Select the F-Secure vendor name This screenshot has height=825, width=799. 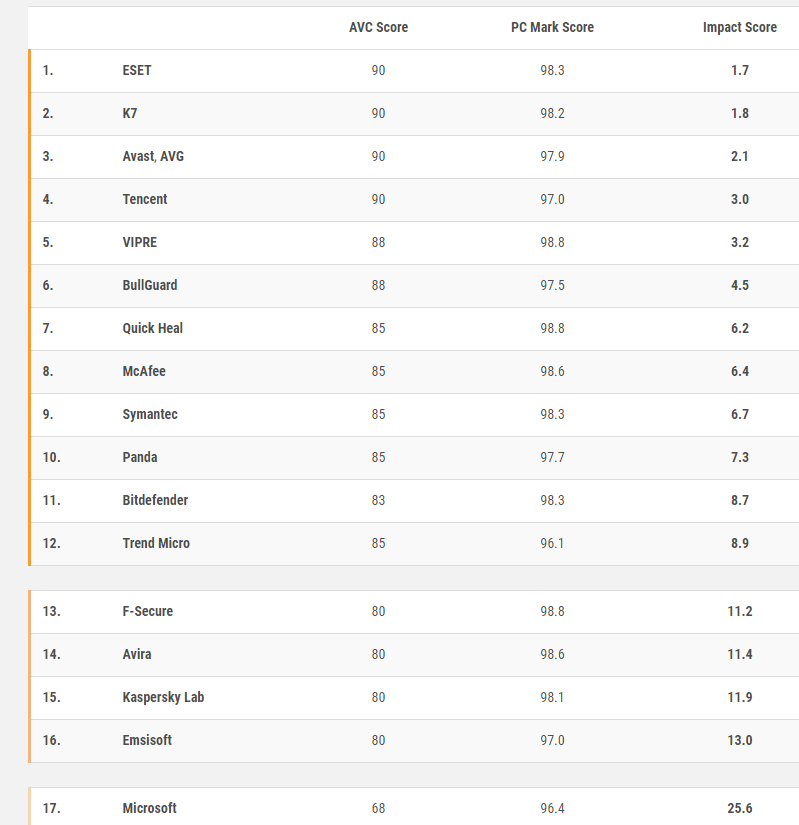(x=148, y=611)
